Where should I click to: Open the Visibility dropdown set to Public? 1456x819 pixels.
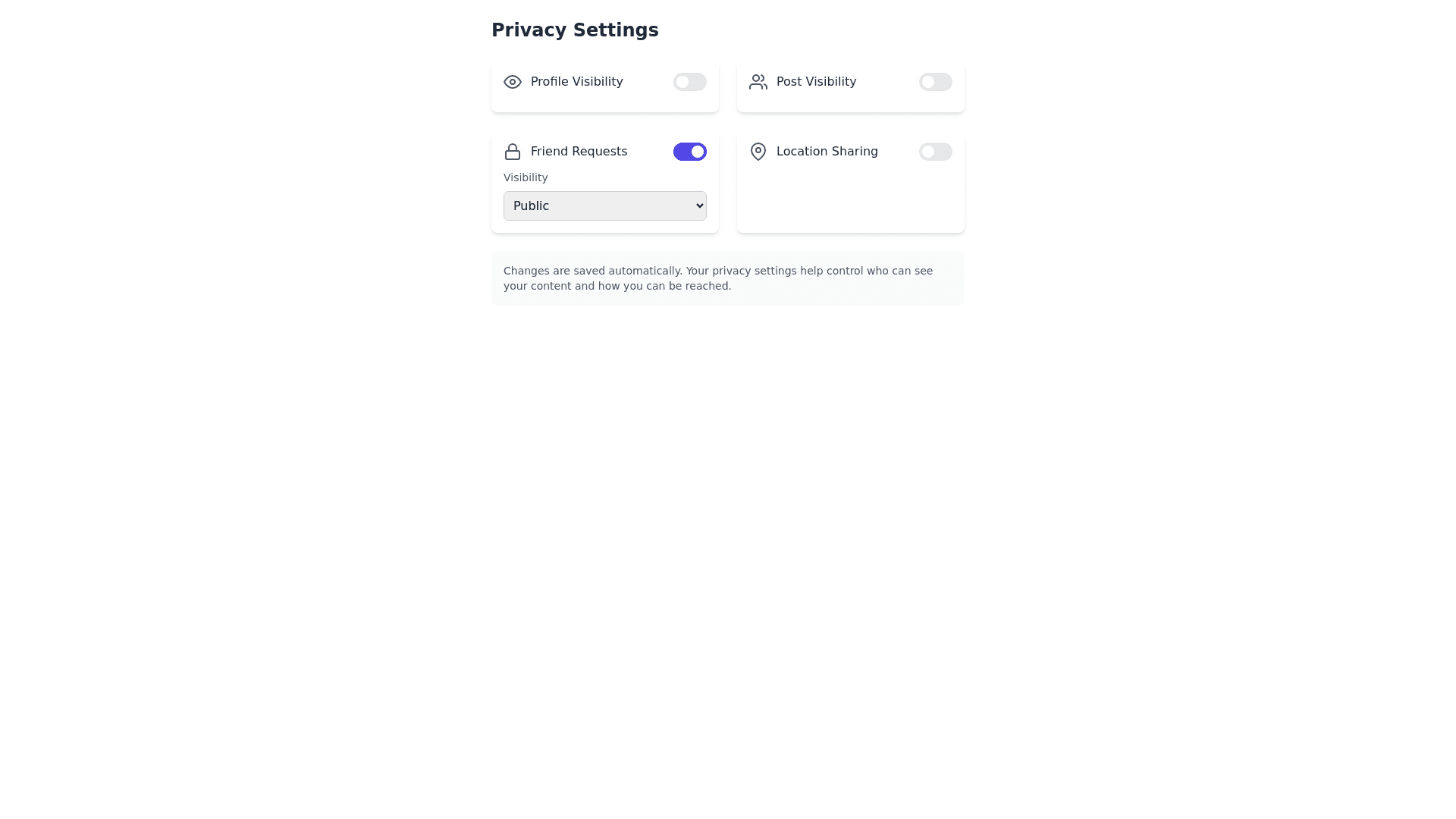[604, 206]
